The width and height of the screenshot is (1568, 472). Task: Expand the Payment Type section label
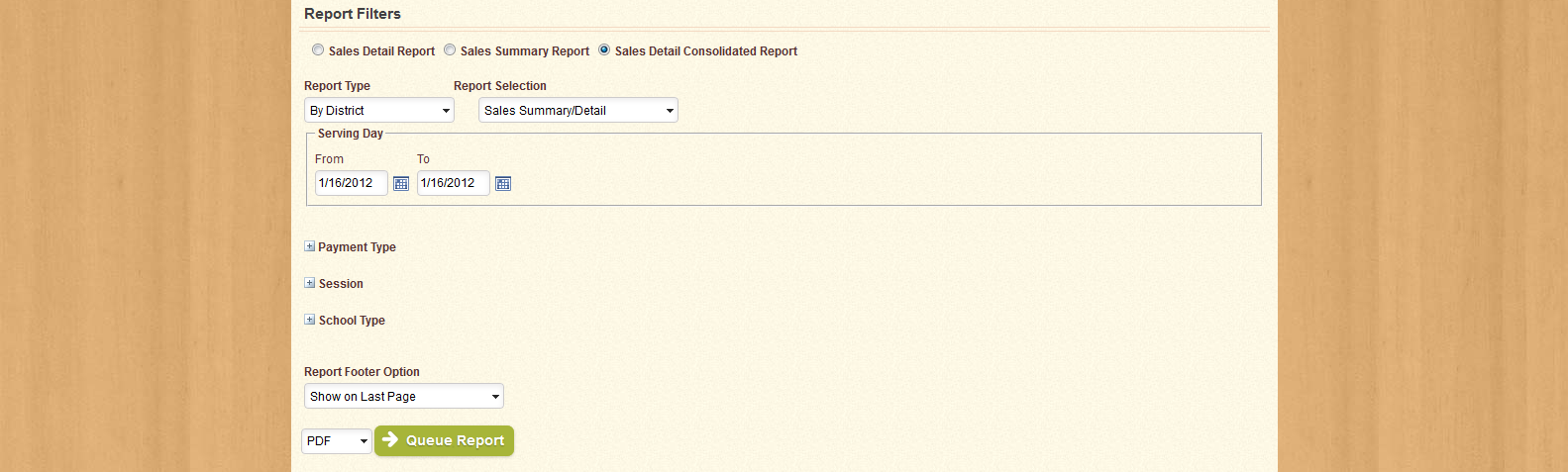(x=357, y=247)
